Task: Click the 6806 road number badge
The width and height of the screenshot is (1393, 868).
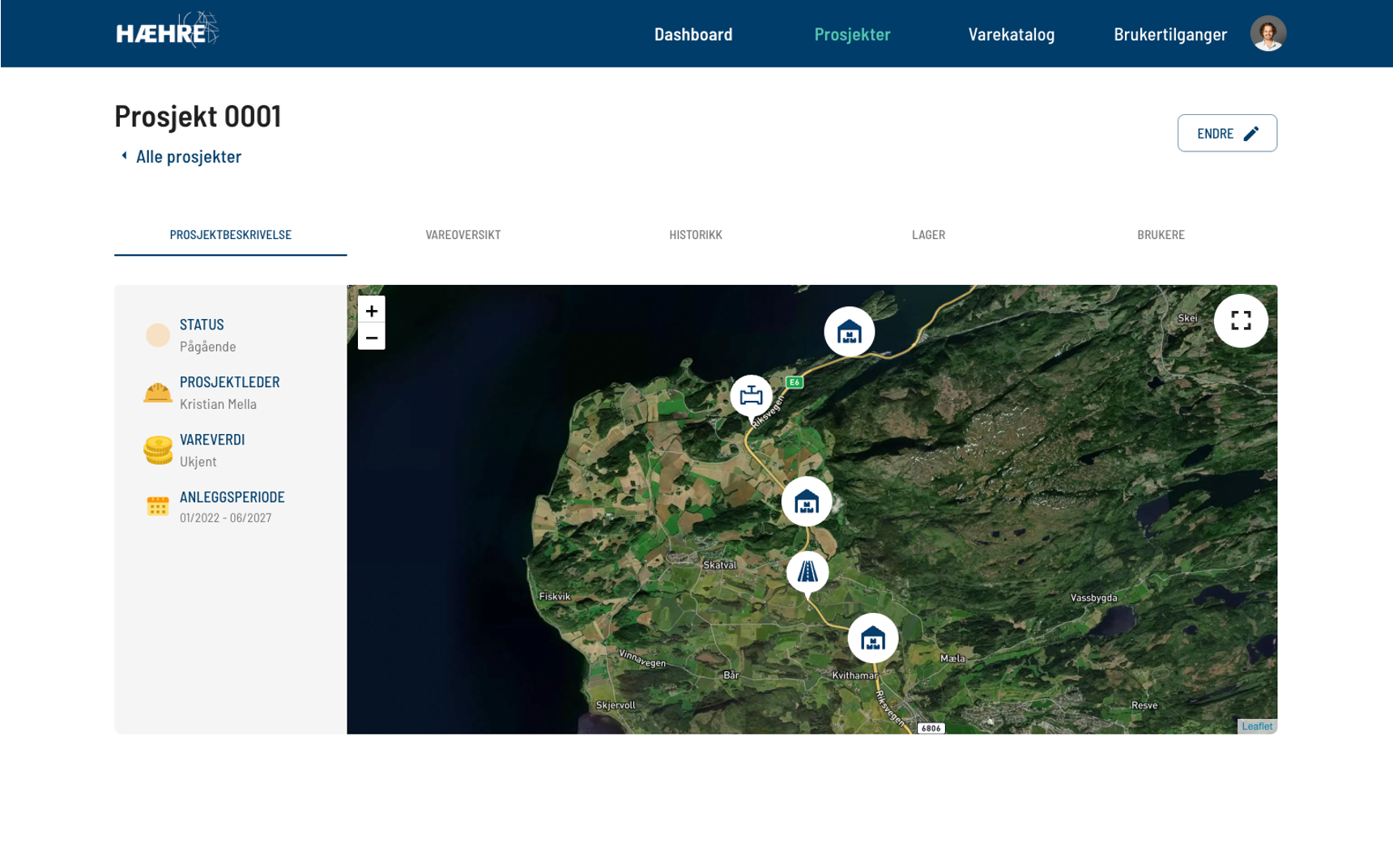Action: pos(931,728)
